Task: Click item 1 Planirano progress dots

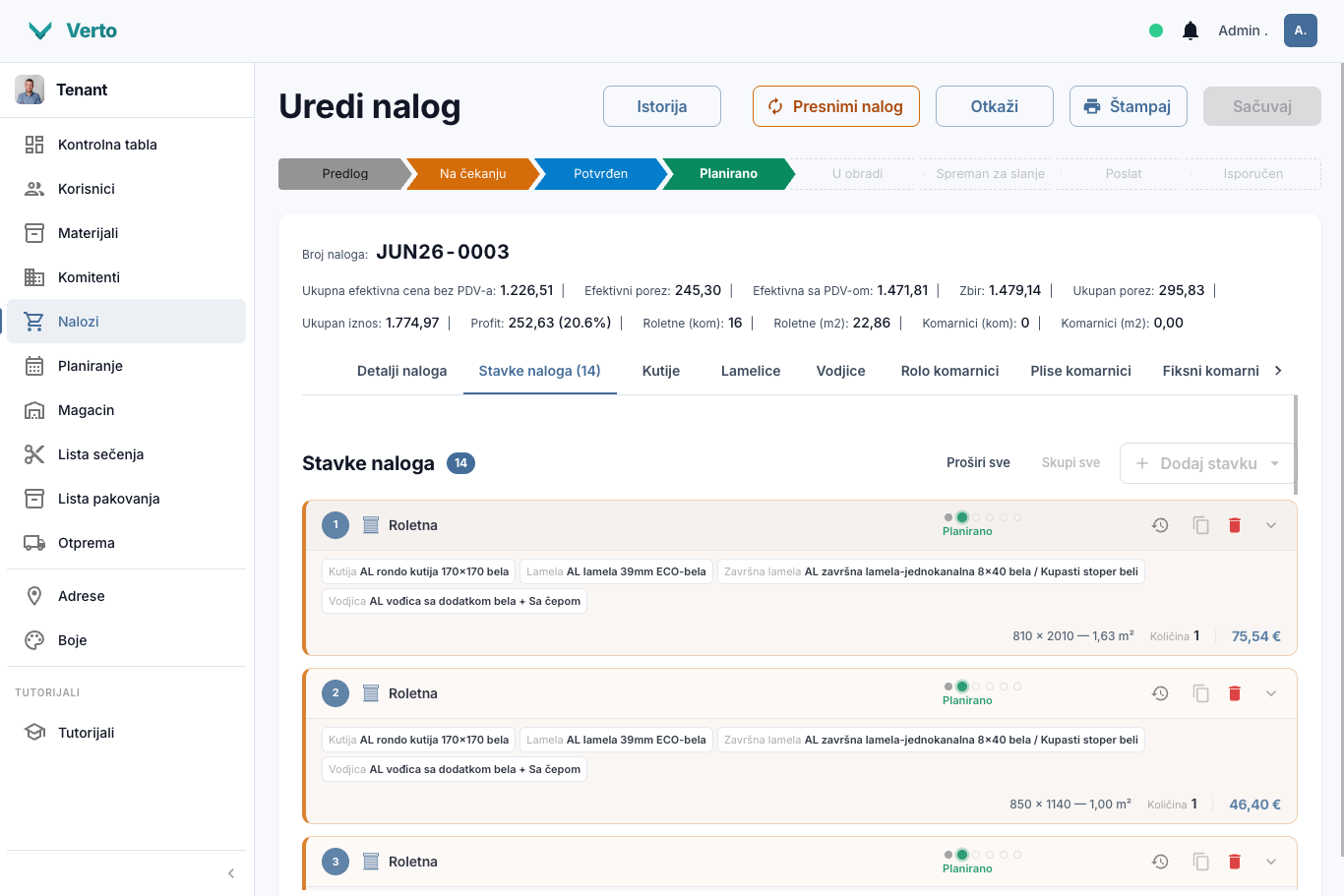Action: click(982, 517)
